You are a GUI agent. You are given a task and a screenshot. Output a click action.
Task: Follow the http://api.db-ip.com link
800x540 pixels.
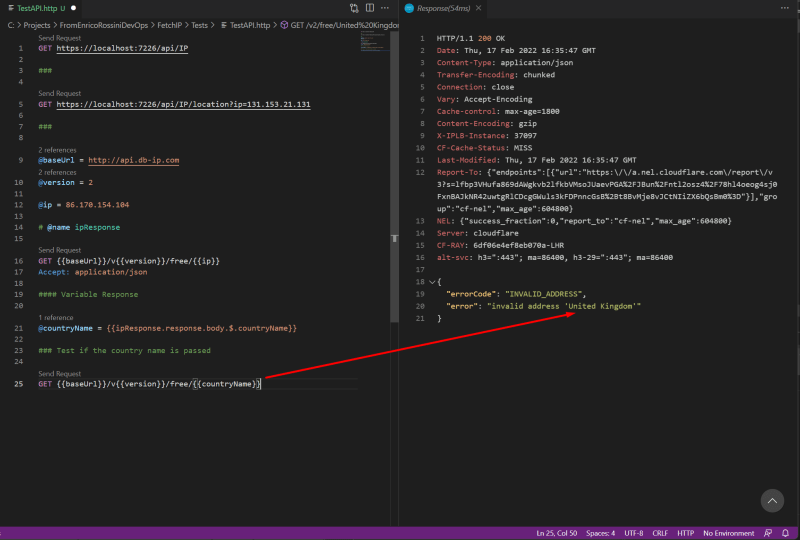pos(134,160)
